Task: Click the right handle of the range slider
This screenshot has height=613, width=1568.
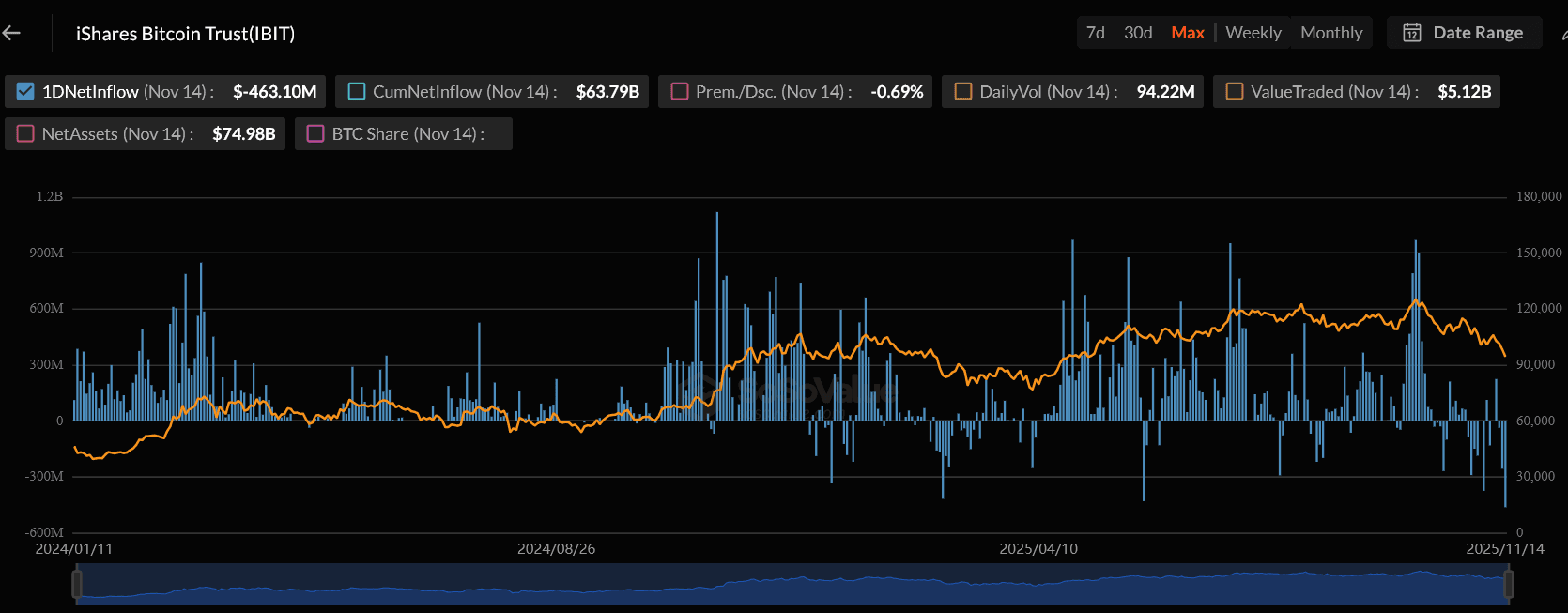Action: click(1508, 584)
